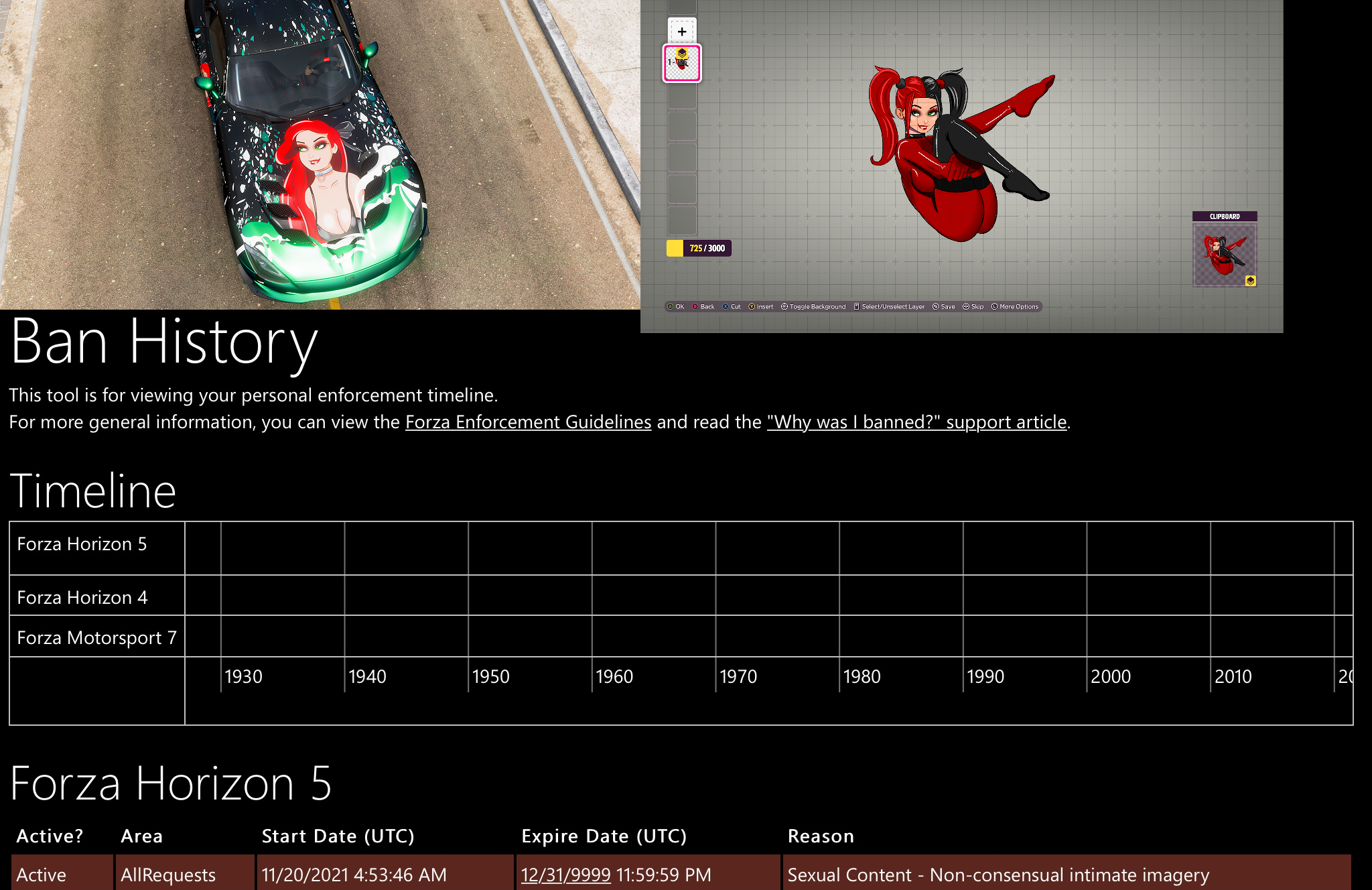Click the yellow 725/3000 layer count indicator
Image resolution: width=1372 pixels, height=890 pixels.
coord(699,248)
